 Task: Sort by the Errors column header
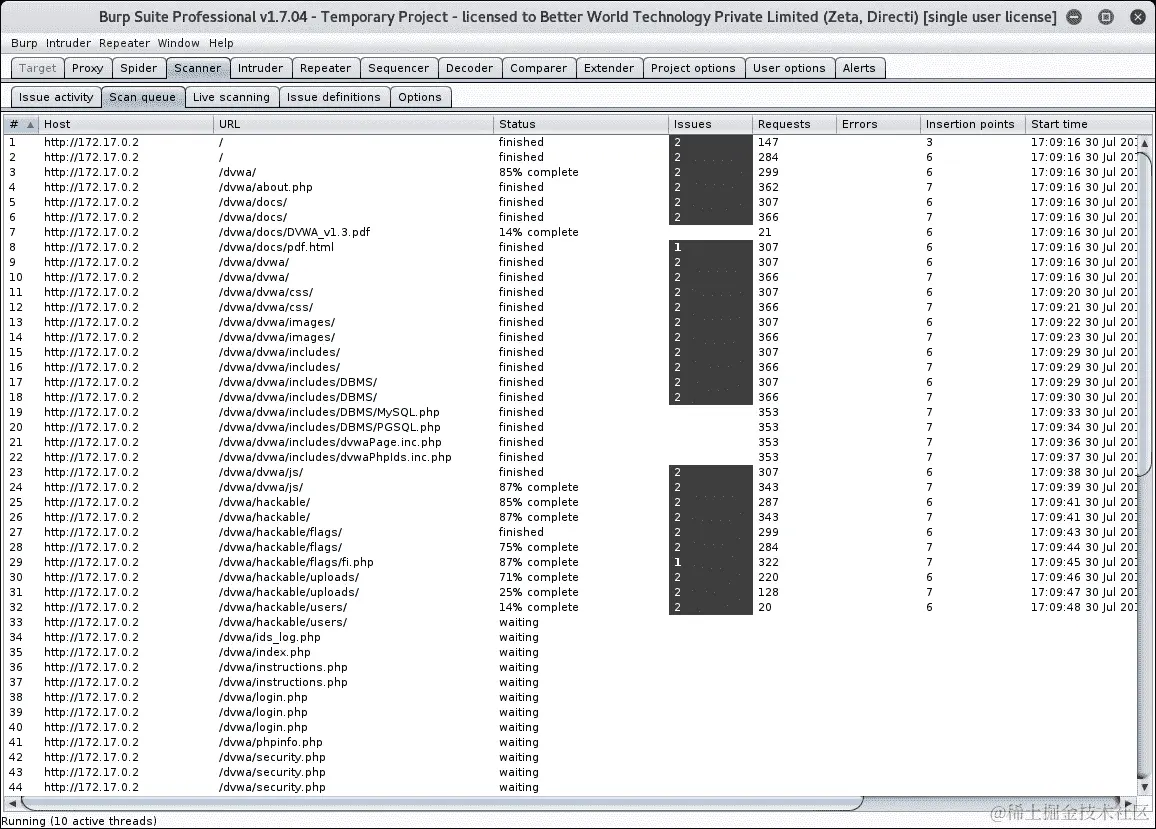point(879,124)
